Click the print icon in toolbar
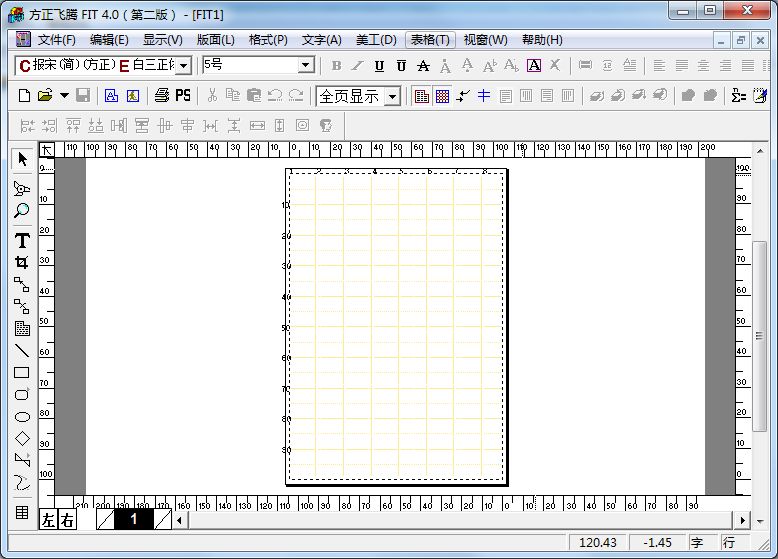The width and height of the screenshot is (778, 559). pyautogui.click(x=162, y=96)
